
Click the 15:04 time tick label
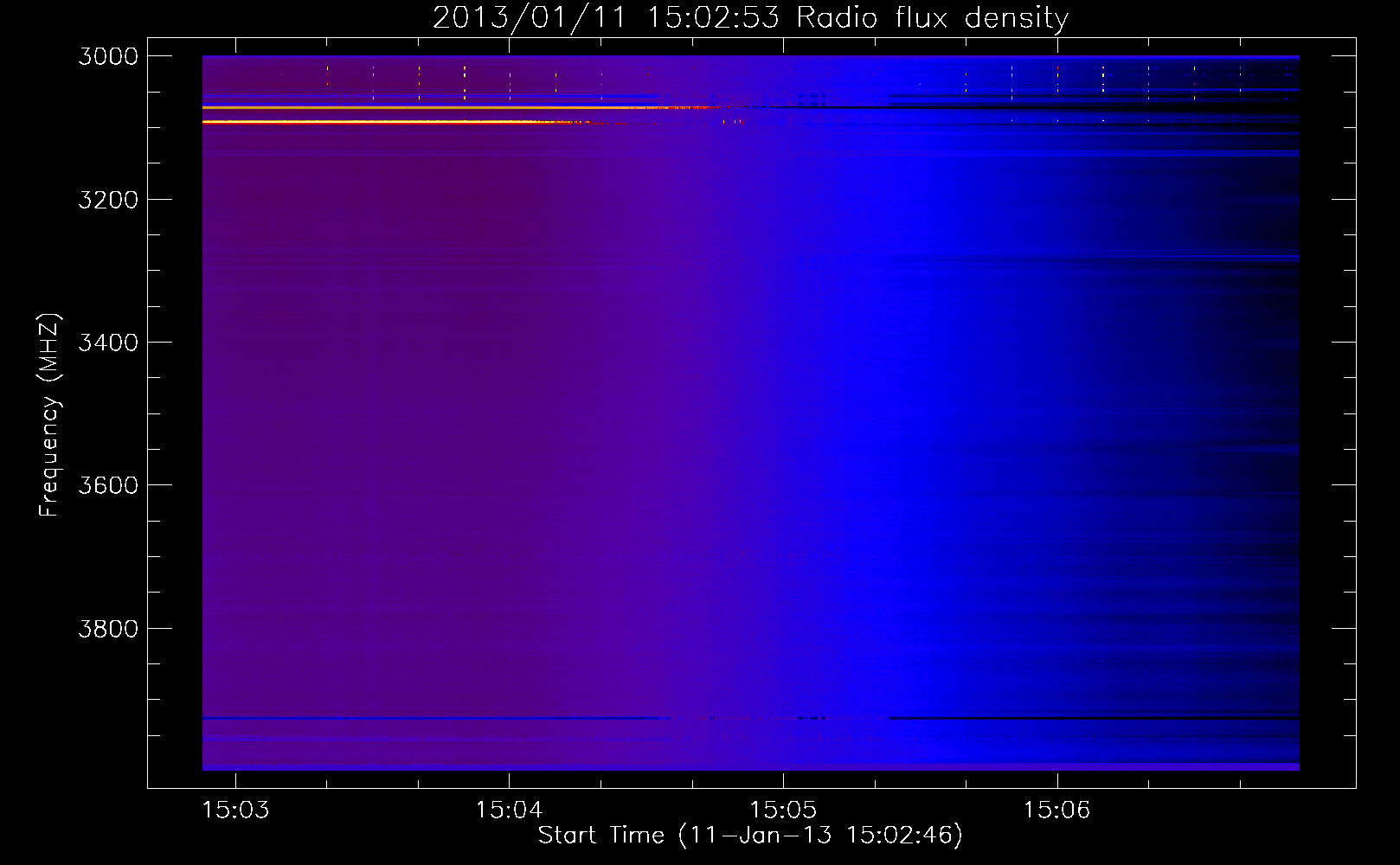(509, 810)
